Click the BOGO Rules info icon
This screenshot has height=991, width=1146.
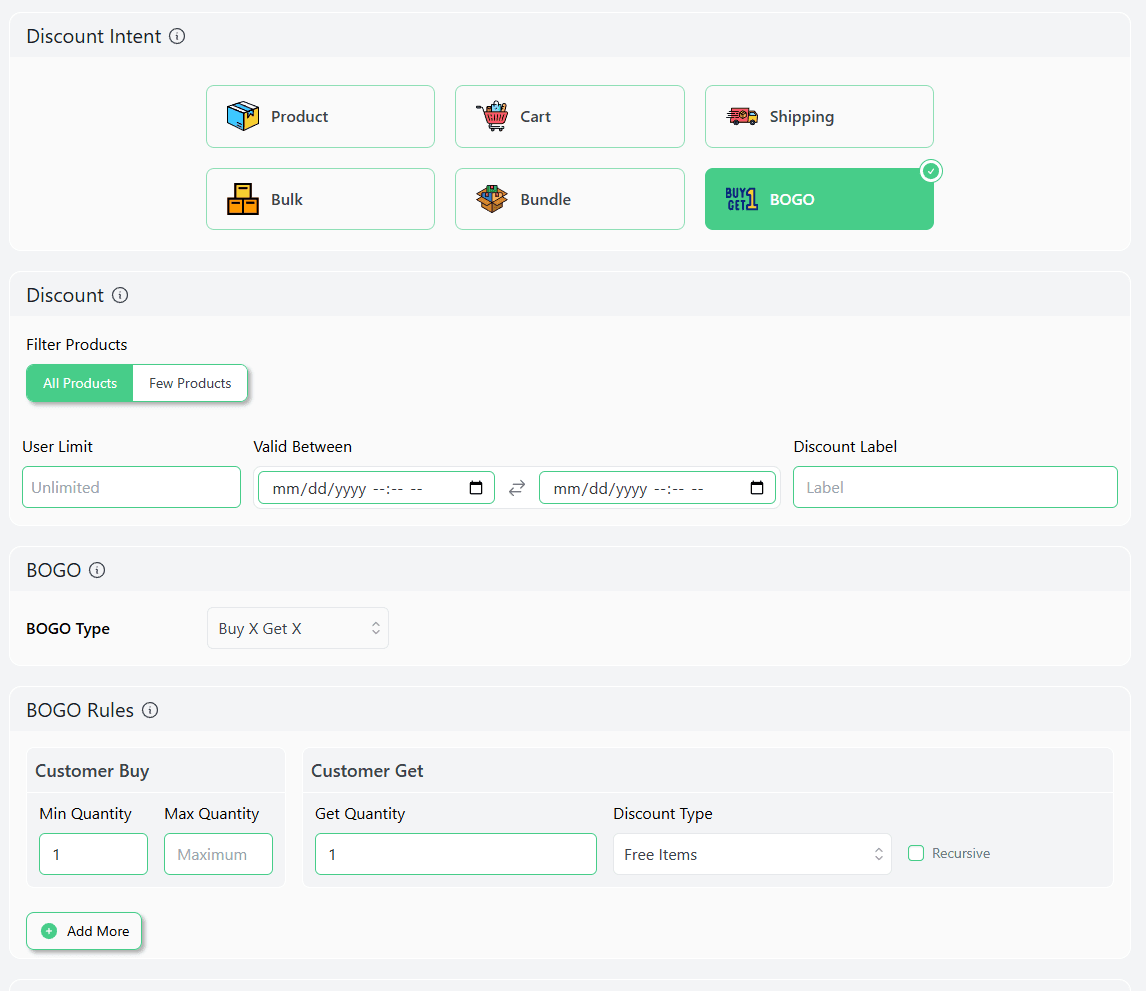[150, 710]
